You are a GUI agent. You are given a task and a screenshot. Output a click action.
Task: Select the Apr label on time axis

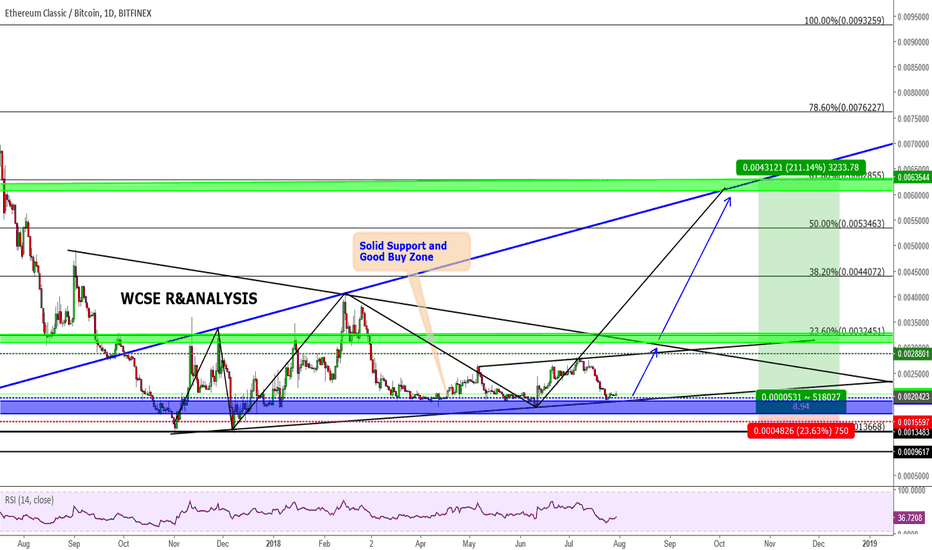click(x=421, y=543)
